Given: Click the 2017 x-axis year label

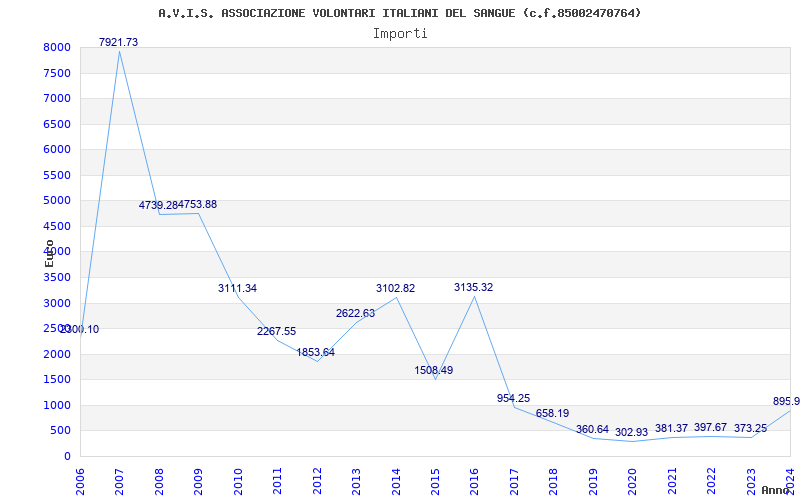Looking at the screenshot, I should click(514, 482).
